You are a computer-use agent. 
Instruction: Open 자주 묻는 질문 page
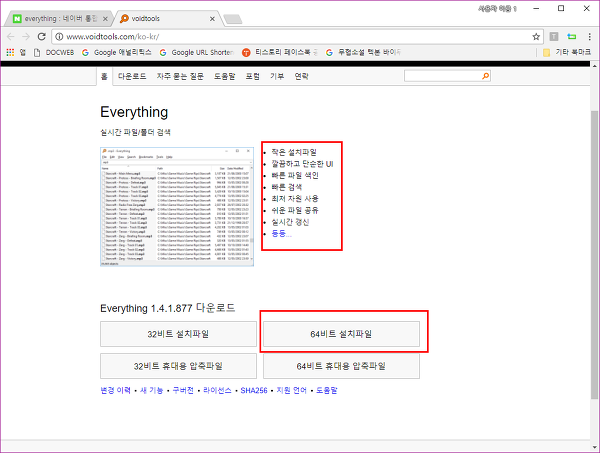pos(180,76)
